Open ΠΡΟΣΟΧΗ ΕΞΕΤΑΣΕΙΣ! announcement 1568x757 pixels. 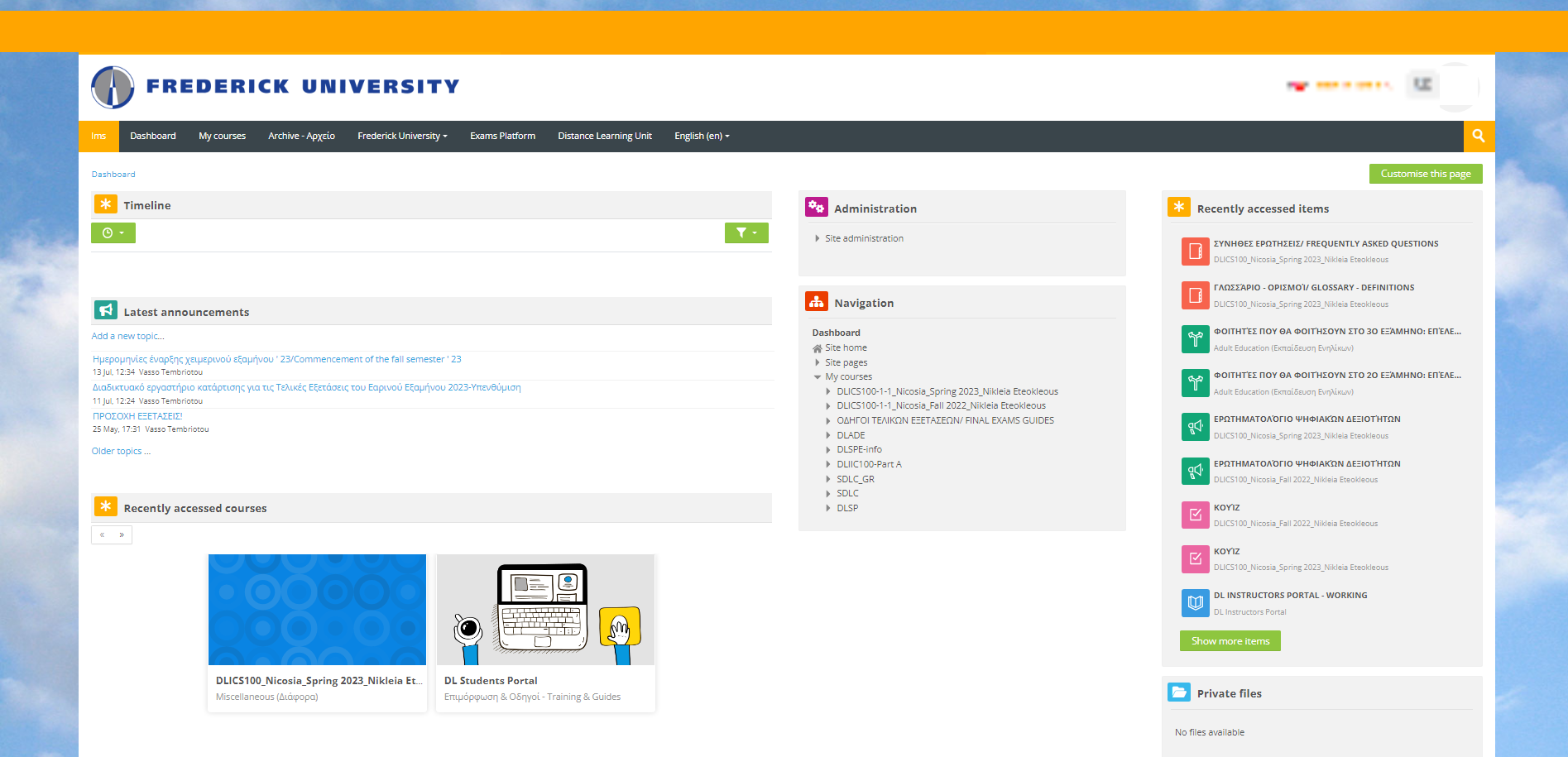tap(137, 416)
